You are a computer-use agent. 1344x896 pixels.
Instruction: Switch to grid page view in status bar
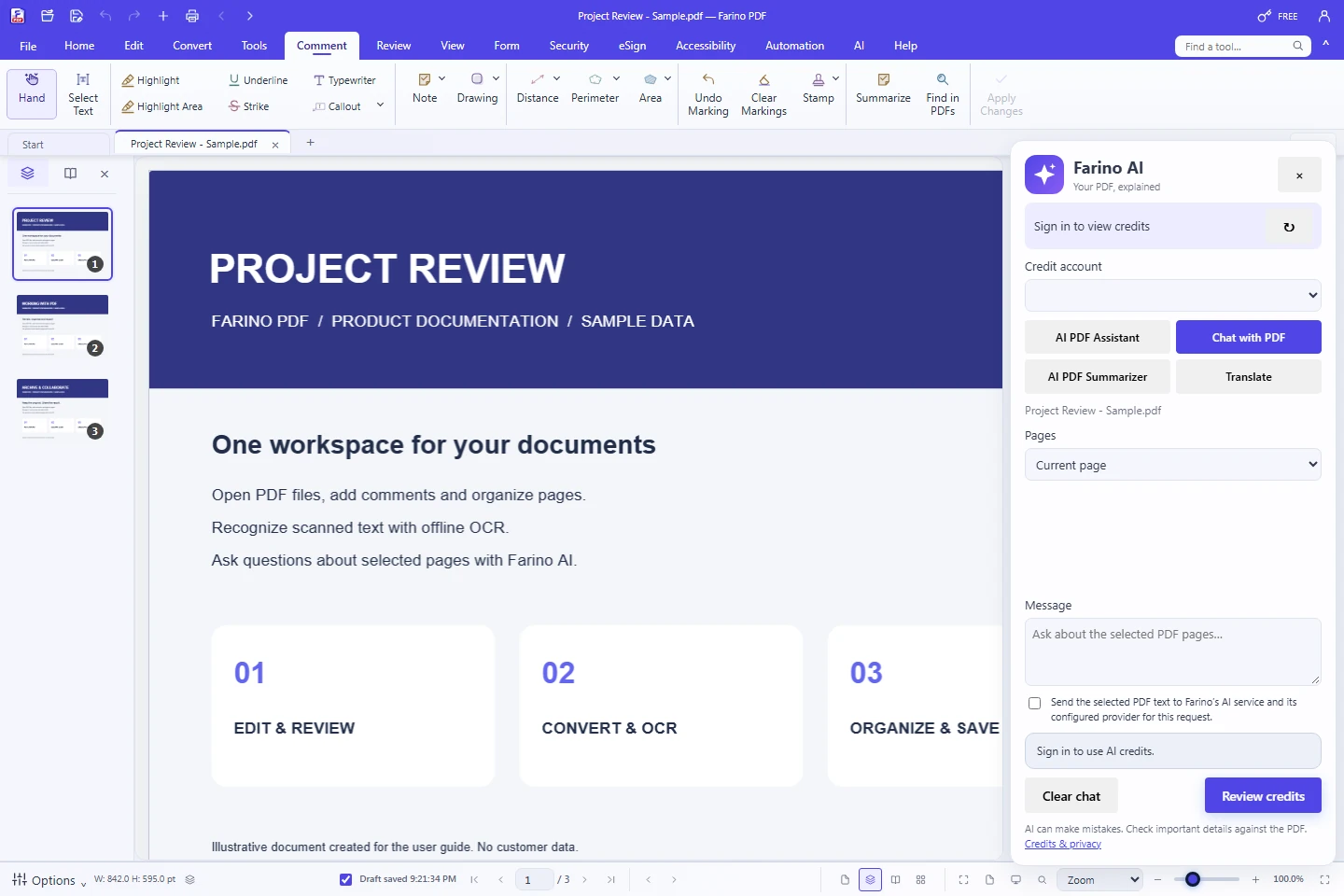pos(921,879)
